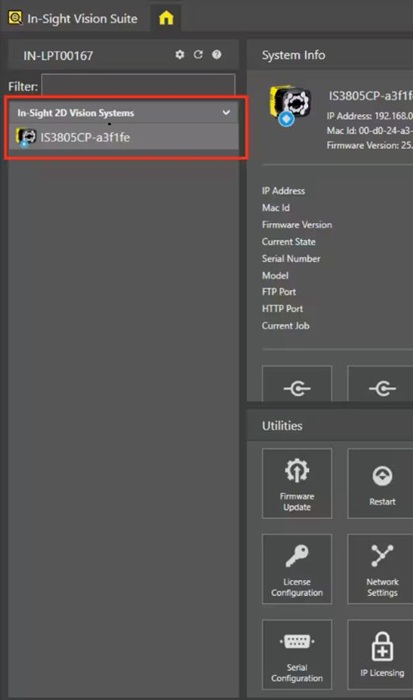The height and width of the screenshot is (700, 413).
Task: Open IP Licensing utility
Action: click(380, 654)
